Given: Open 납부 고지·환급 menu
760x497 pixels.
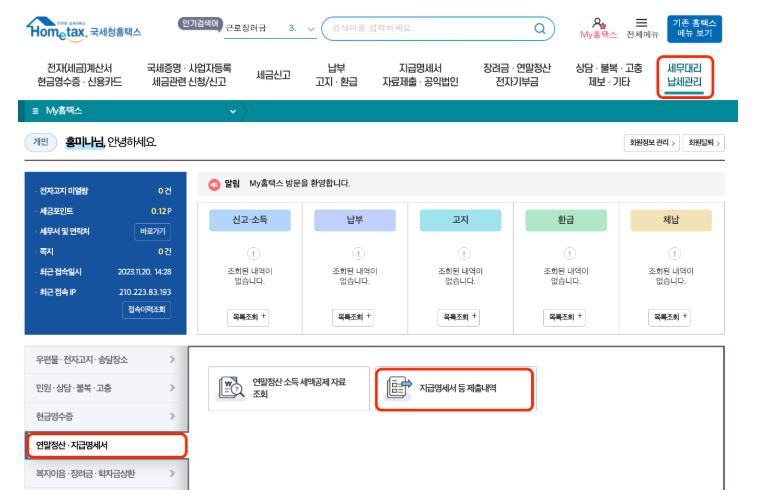Looking at the screenshot, I should pos(336,75).
